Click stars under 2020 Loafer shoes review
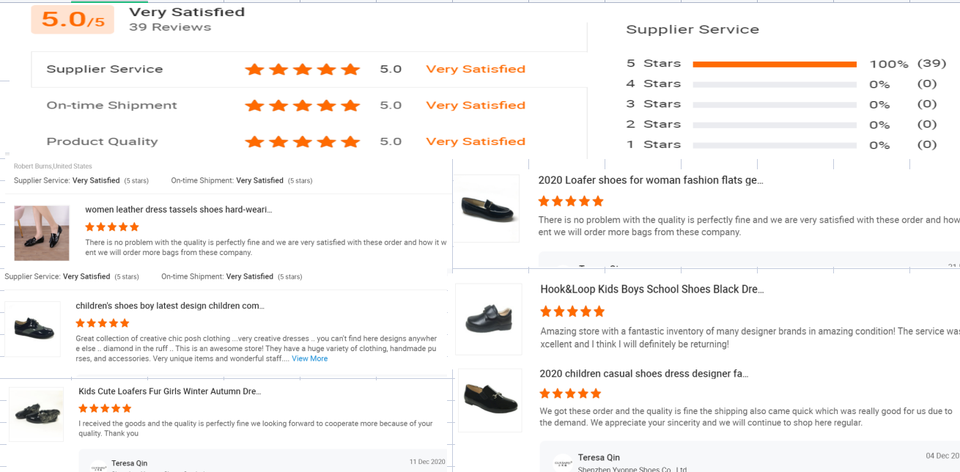This screenshot has height=472, width=960. coord(571,202)
